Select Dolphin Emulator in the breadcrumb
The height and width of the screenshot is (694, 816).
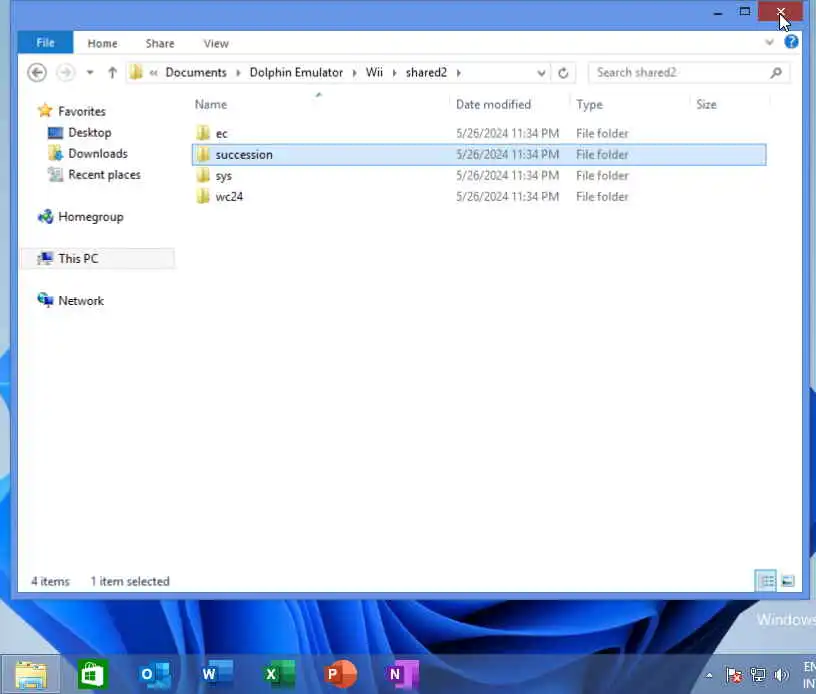296,72
